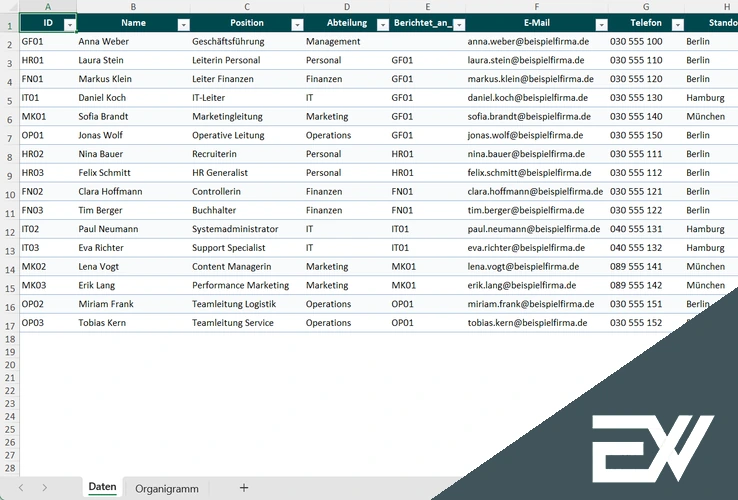The height and width of the screenshot is (500, 738).
Task: Expand the Berichtet_an filter arrow
Action: click(457, 23)
